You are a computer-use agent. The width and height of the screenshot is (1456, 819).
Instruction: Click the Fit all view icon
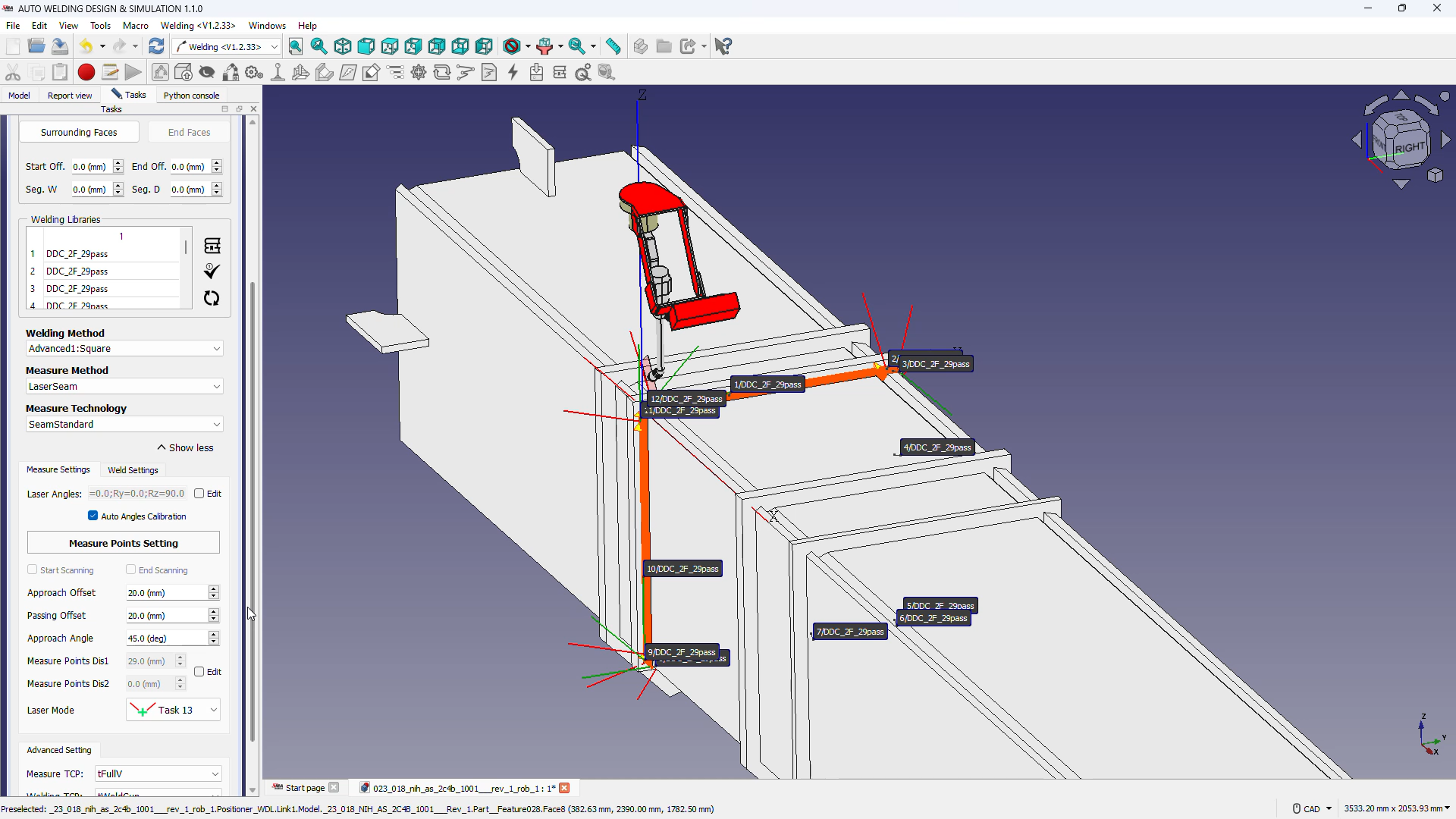[x=296, y=46]
